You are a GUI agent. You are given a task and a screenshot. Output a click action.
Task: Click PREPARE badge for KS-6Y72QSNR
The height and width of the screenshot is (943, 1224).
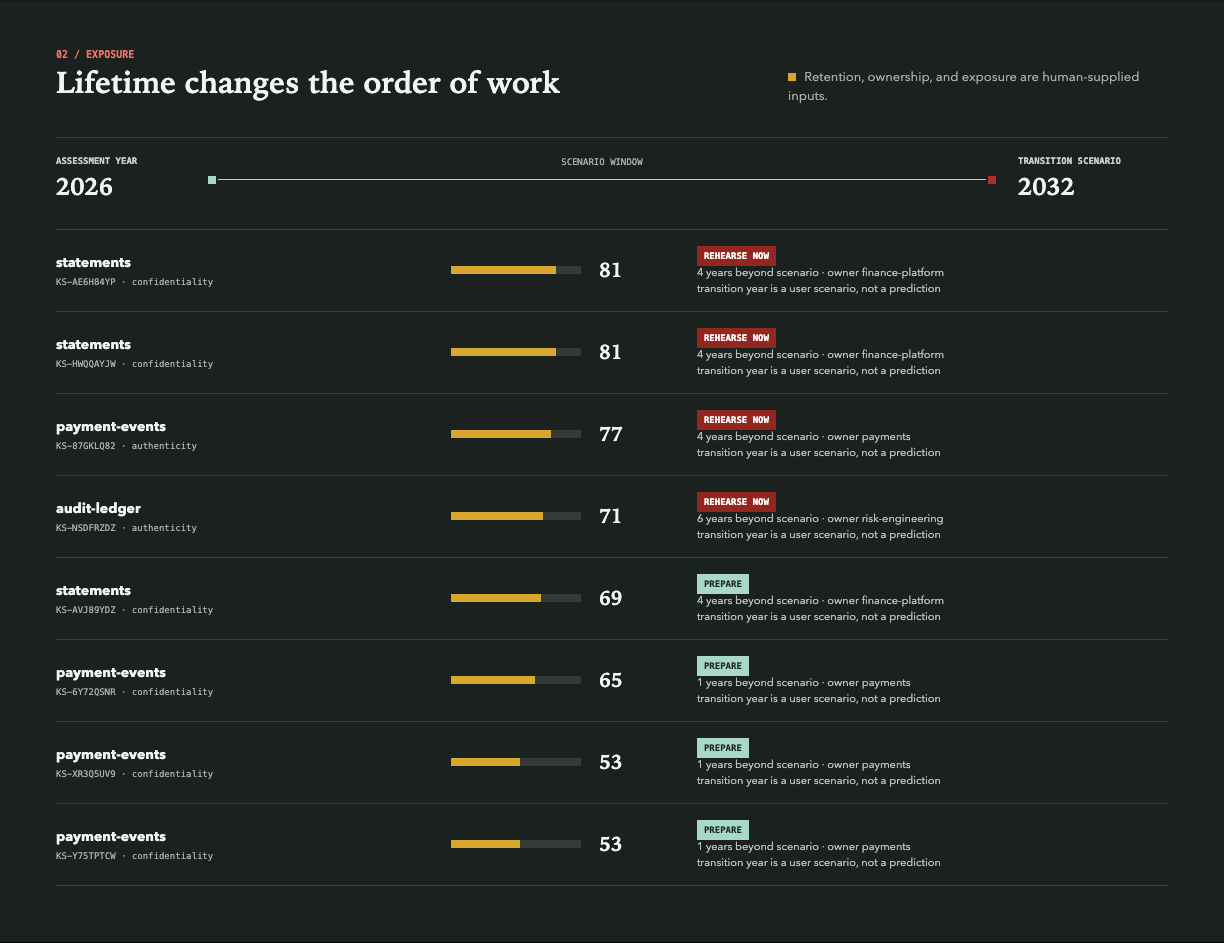(x=723, y=666)
